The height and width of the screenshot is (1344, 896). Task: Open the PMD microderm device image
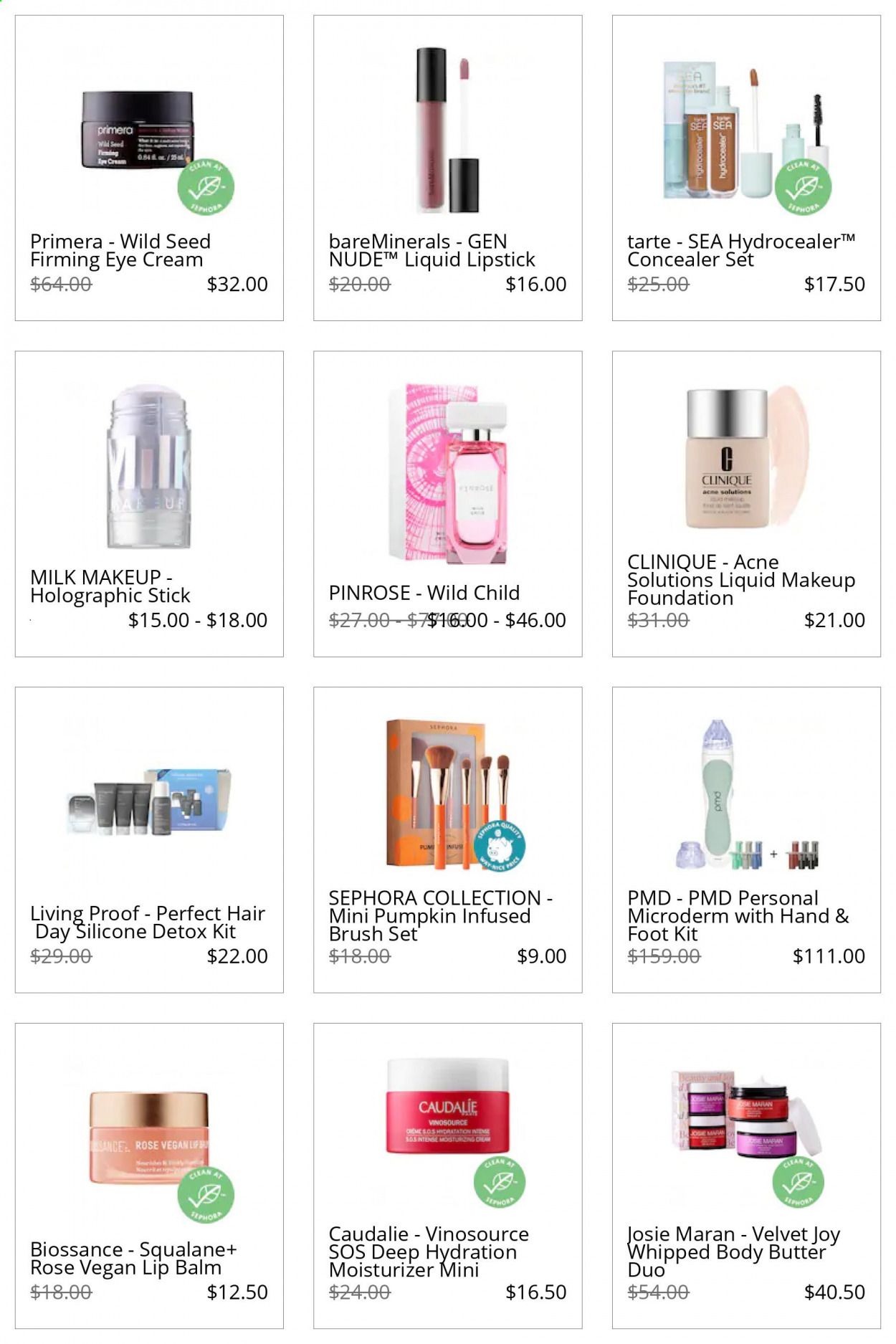point(747,796)
